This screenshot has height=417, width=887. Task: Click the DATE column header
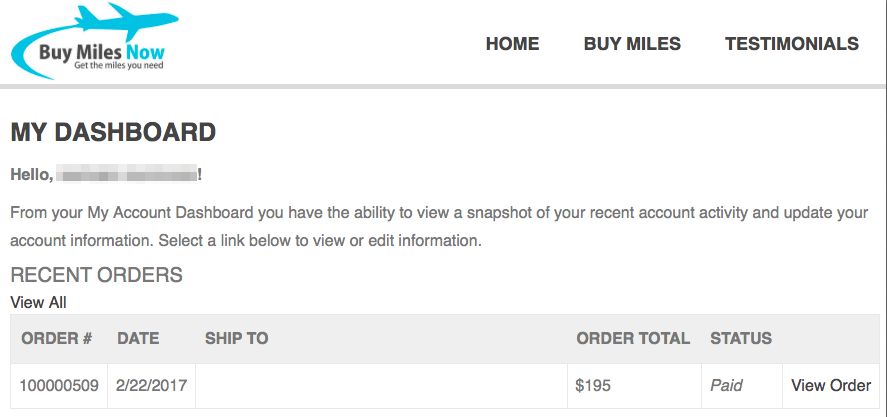[138, 338]
